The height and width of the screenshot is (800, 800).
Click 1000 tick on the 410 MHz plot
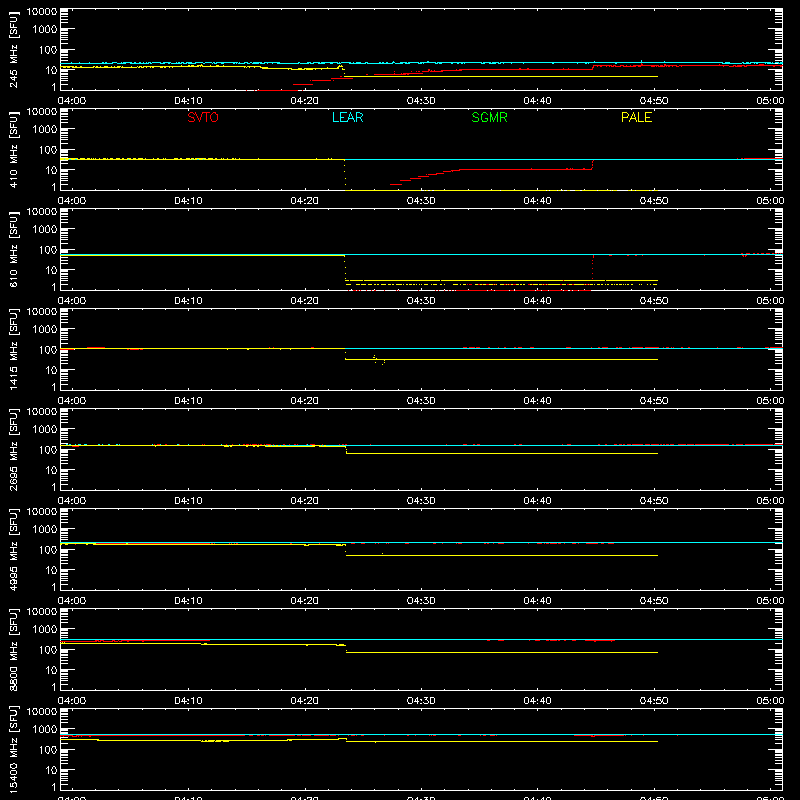45,129
